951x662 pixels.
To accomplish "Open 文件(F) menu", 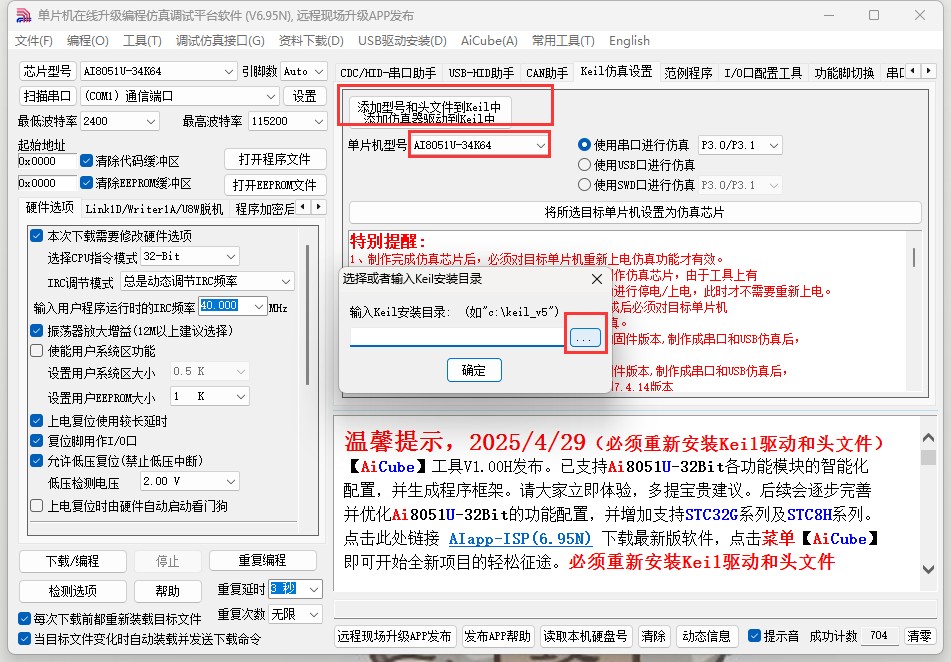I will [x=34, y=41].
